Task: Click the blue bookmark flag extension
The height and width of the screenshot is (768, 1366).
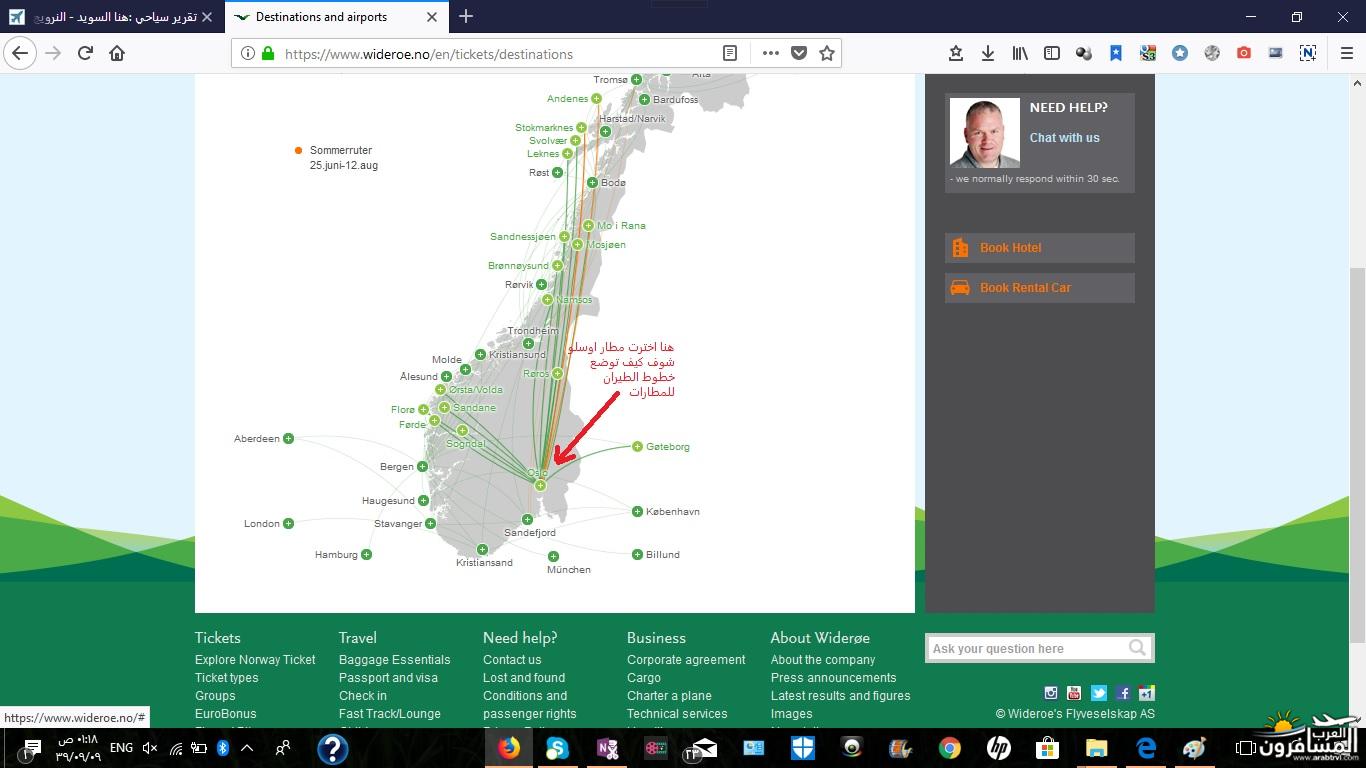Action: [1116, 54]
